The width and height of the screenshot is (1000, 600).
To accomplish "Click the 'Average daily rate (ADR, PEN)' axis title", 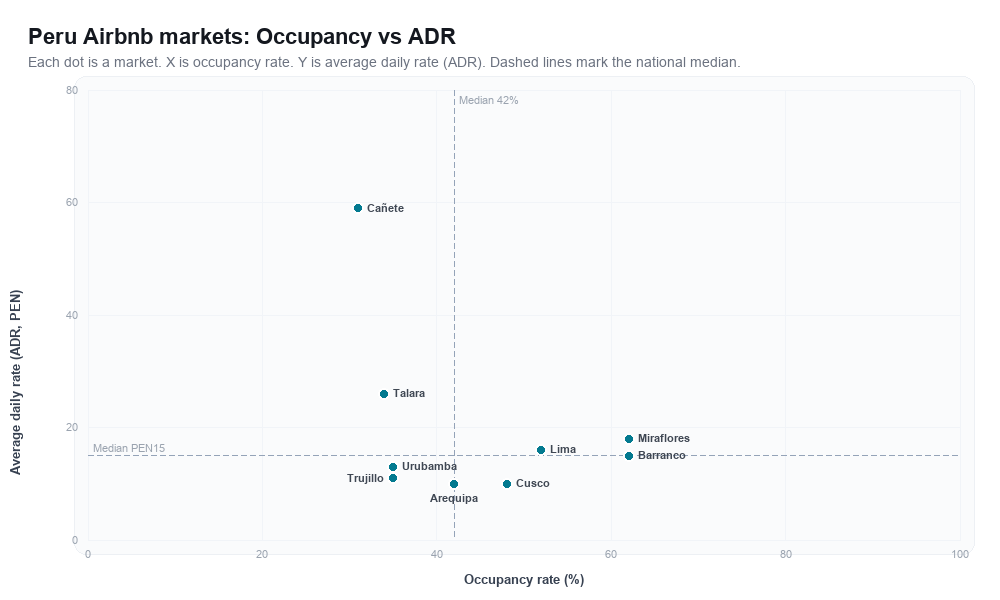I will tap(16, 382).
